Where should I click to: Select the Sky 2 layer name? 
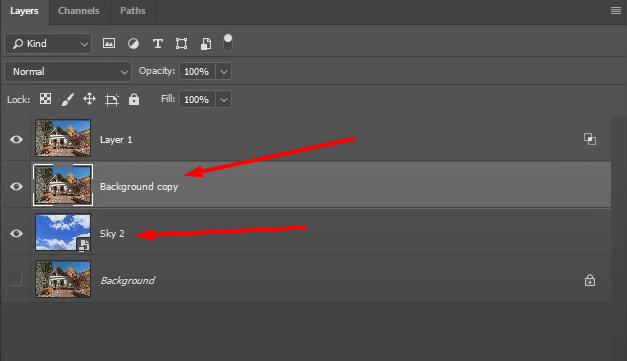(x=112, y=233)
